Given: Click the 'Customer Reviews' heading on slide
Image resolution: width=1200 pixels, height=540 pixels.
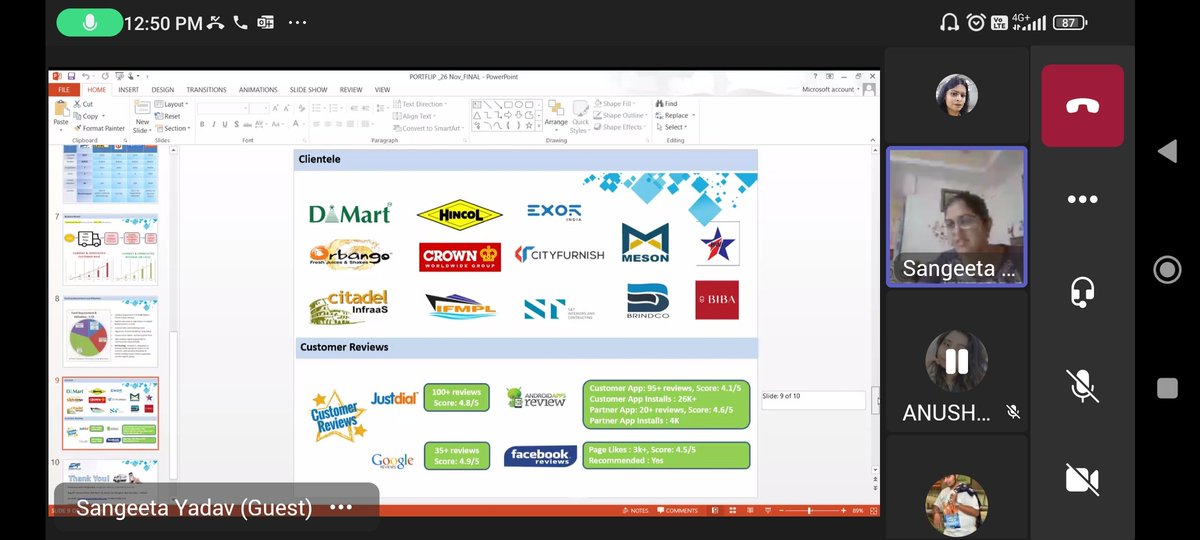Looking at the screenshot, I should click(x=344, y=347).
